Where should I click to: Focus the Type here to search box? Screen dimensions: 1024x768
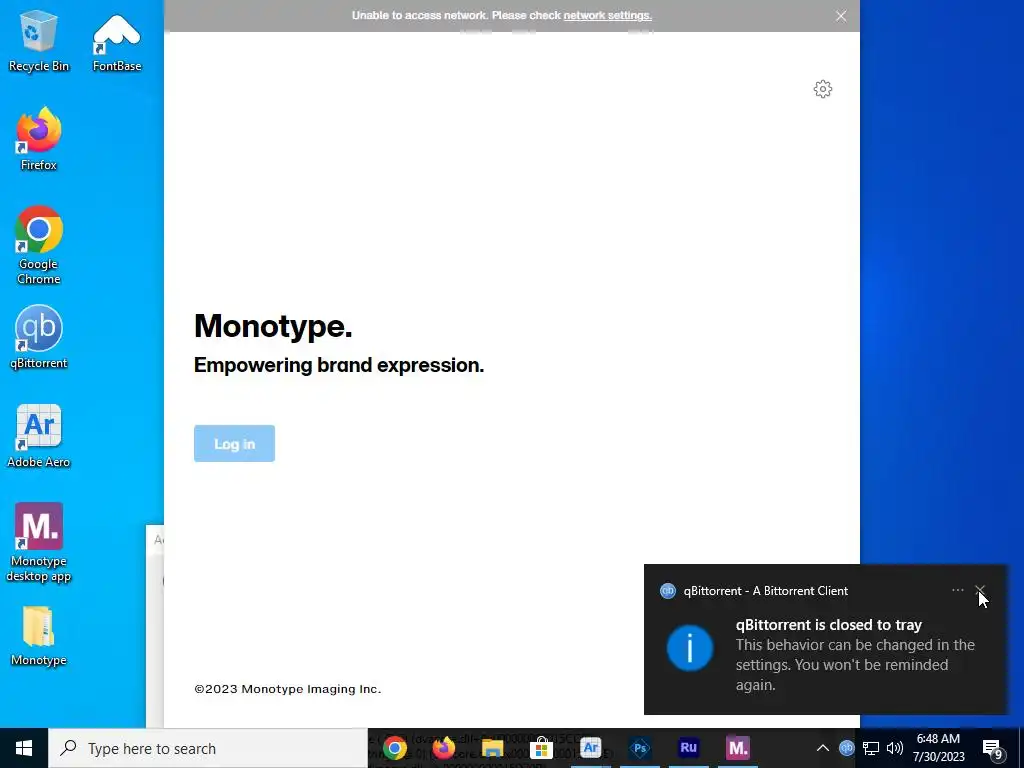pos(208,748)
